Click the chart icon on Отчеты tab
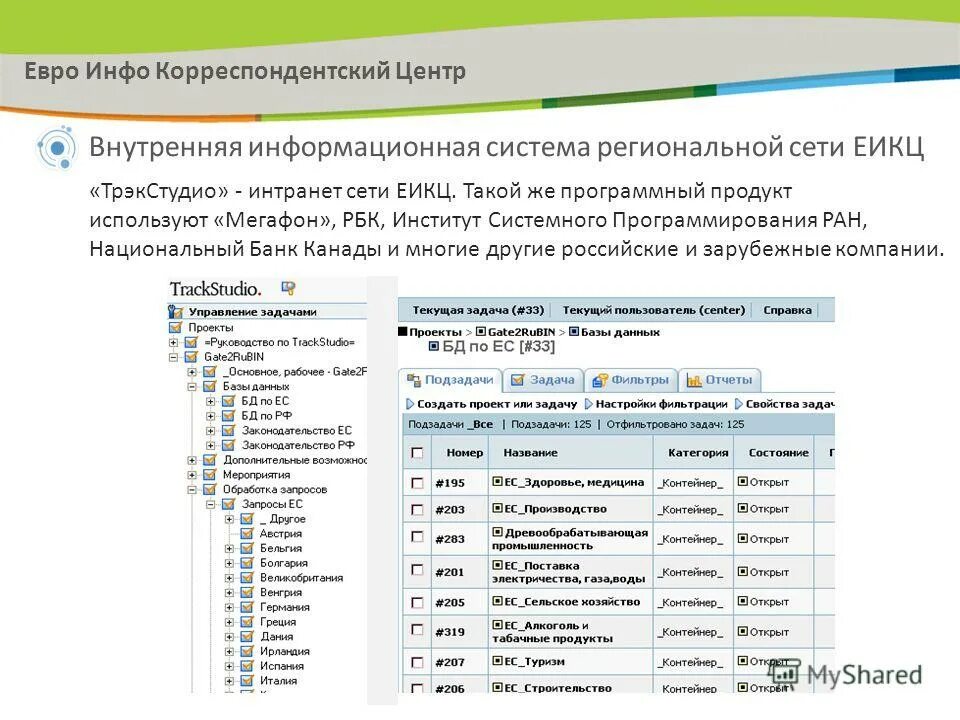 (x=695, y=380)
